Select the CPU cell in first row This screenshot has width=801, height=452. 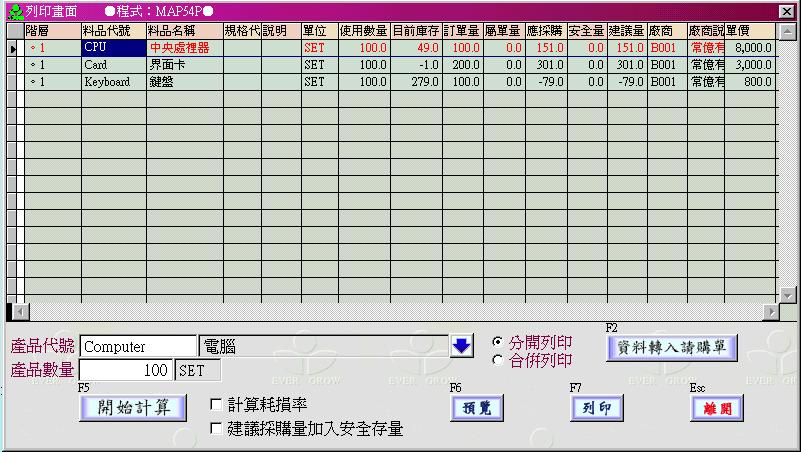113,47
